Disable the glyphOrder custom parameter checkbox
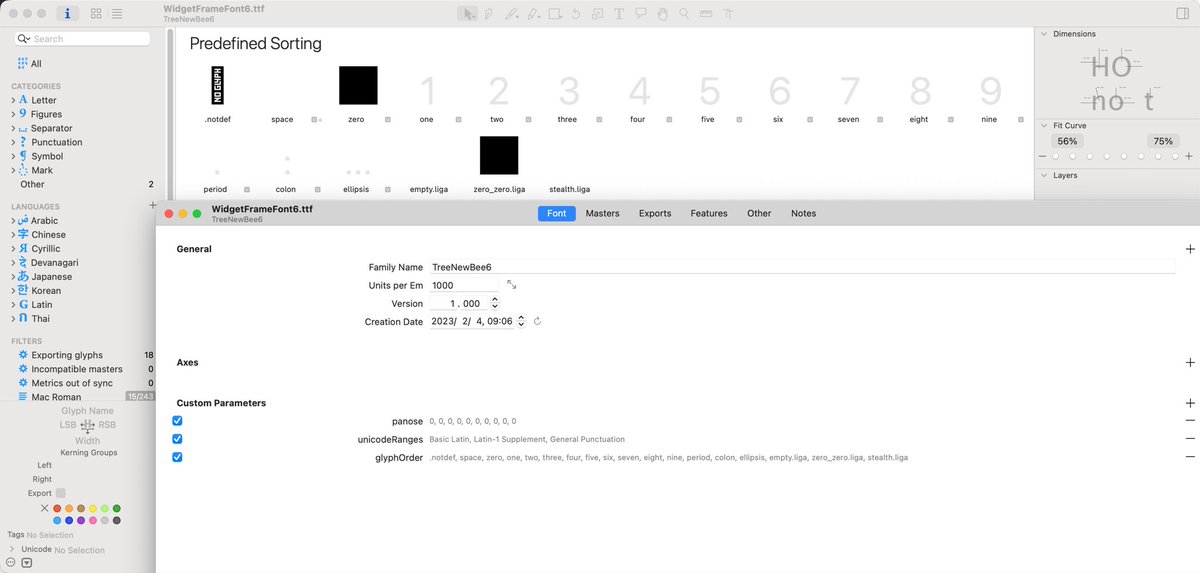Viewport: 1200px width, 573px height. [x=177, y=457]
